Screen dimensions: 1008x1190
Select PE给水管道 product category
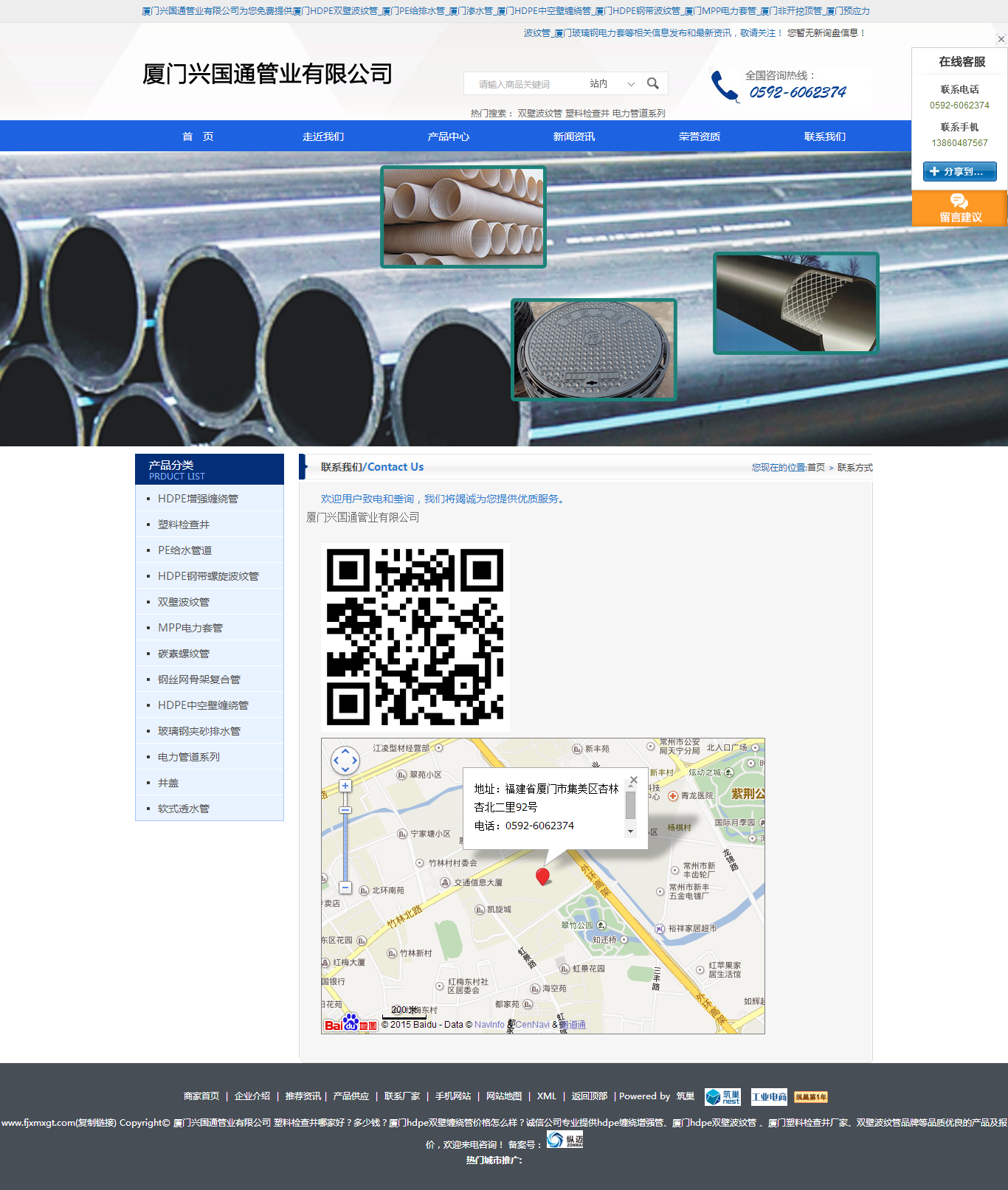(184, 550)
